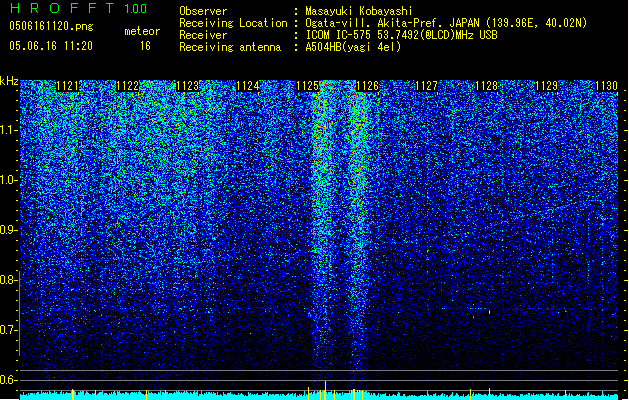Click the timestamp 05.06.16 11:20
The image size is (629, 400).
[51, 46]
